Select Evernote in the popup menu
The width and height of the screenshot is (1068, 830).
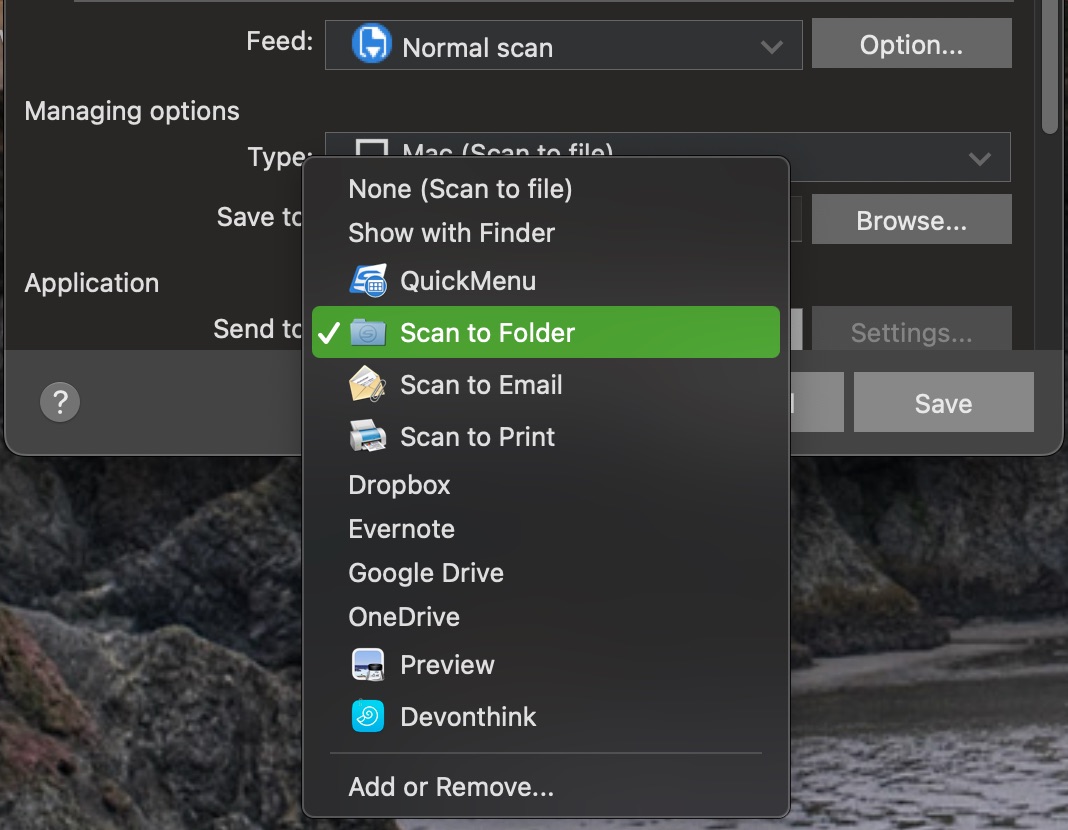pos(546,529)
